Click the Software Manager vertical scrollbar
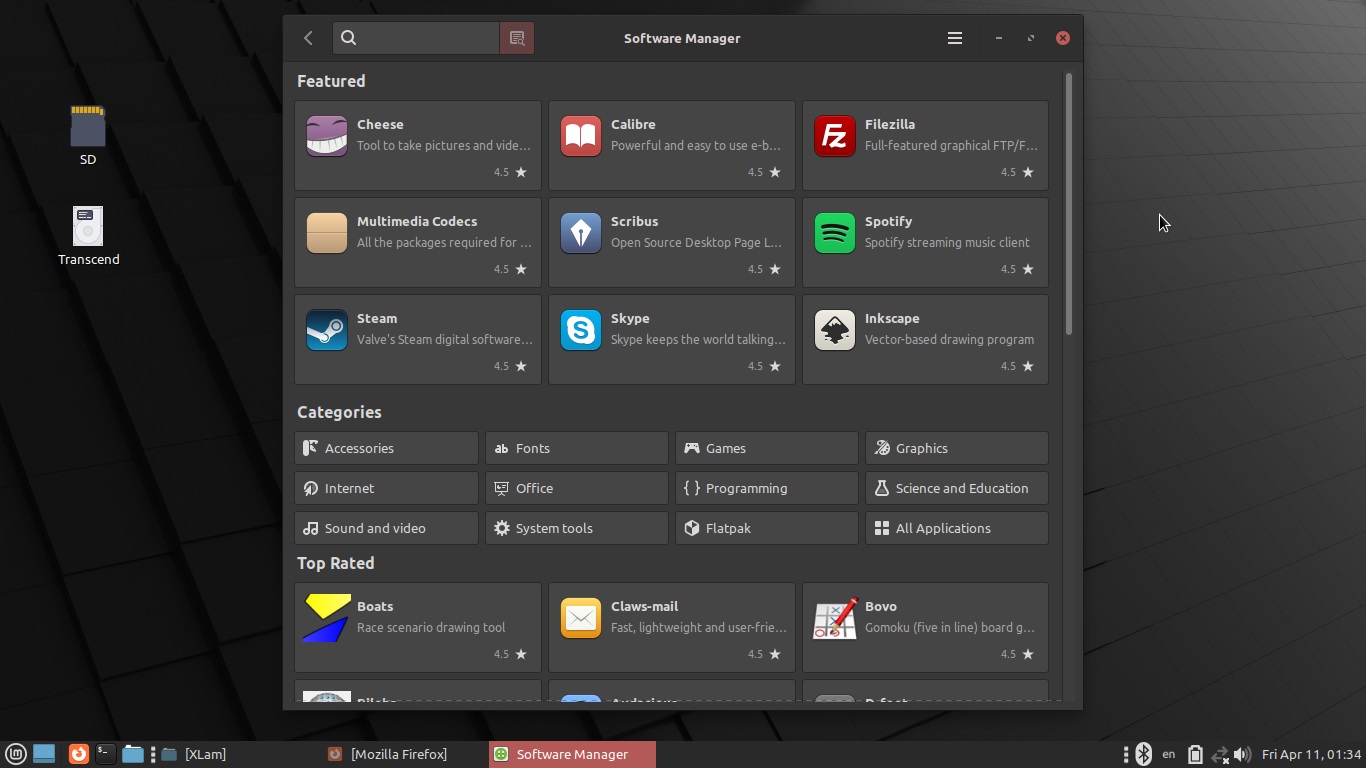1366x768 pixels. click(1069, 204)
